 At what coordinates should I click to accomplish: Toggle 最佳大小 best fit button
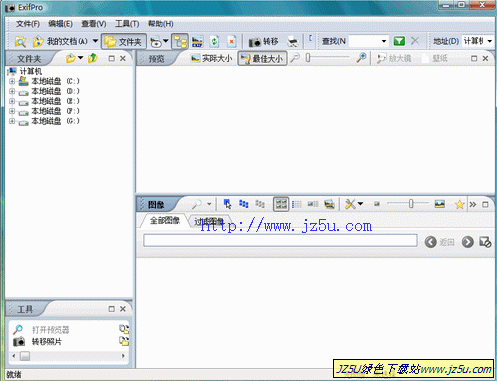point(262,58)
